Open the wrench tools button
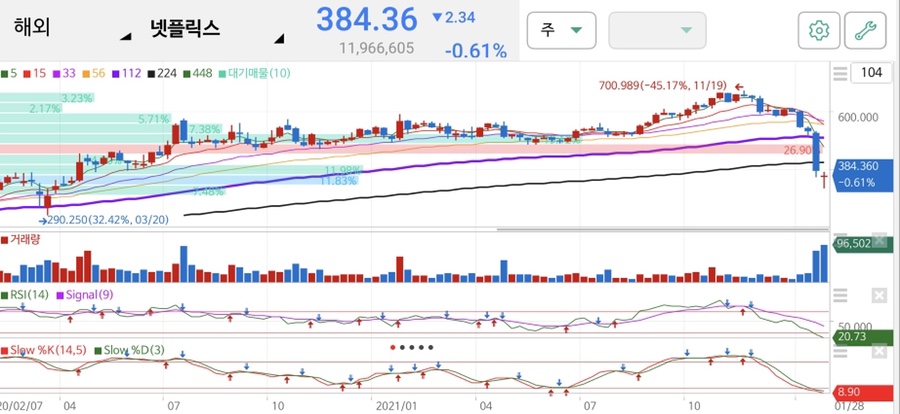 pyautogui.click(x=865, y=30)
